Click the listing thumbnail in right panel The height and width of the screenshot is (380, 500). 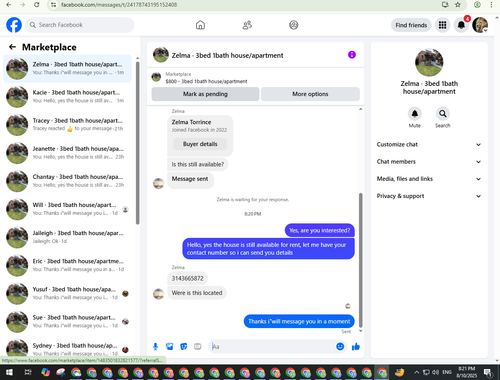tap(429, 62)
